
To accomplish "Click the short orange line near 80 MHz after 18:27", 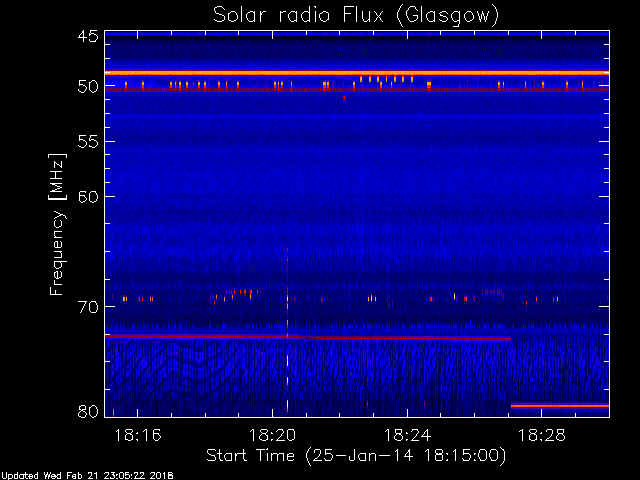I will (x=560, y=406).
